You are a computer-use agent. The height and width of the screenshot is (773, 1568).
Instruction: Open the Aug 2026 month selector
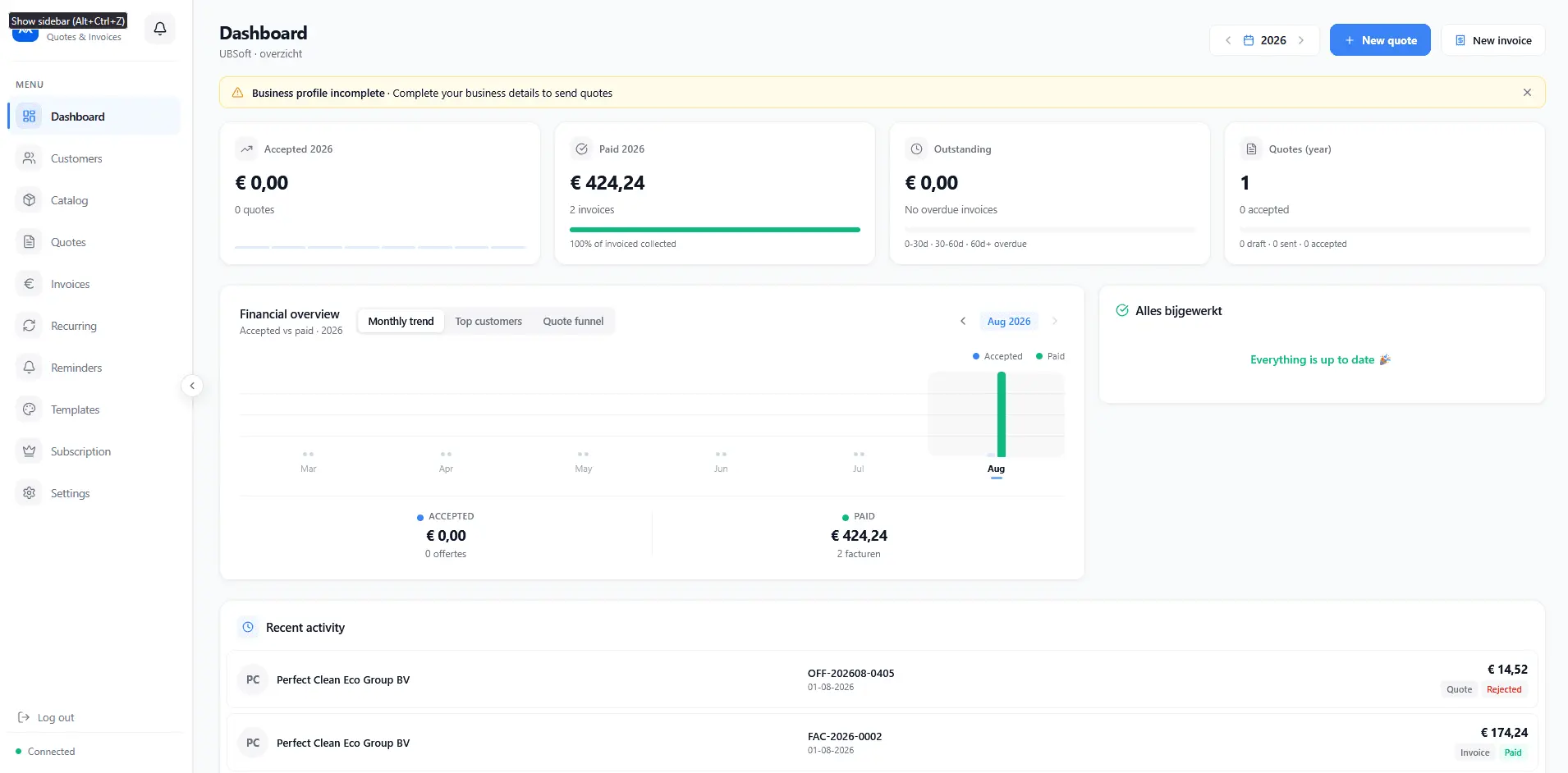pos(1009,322)
